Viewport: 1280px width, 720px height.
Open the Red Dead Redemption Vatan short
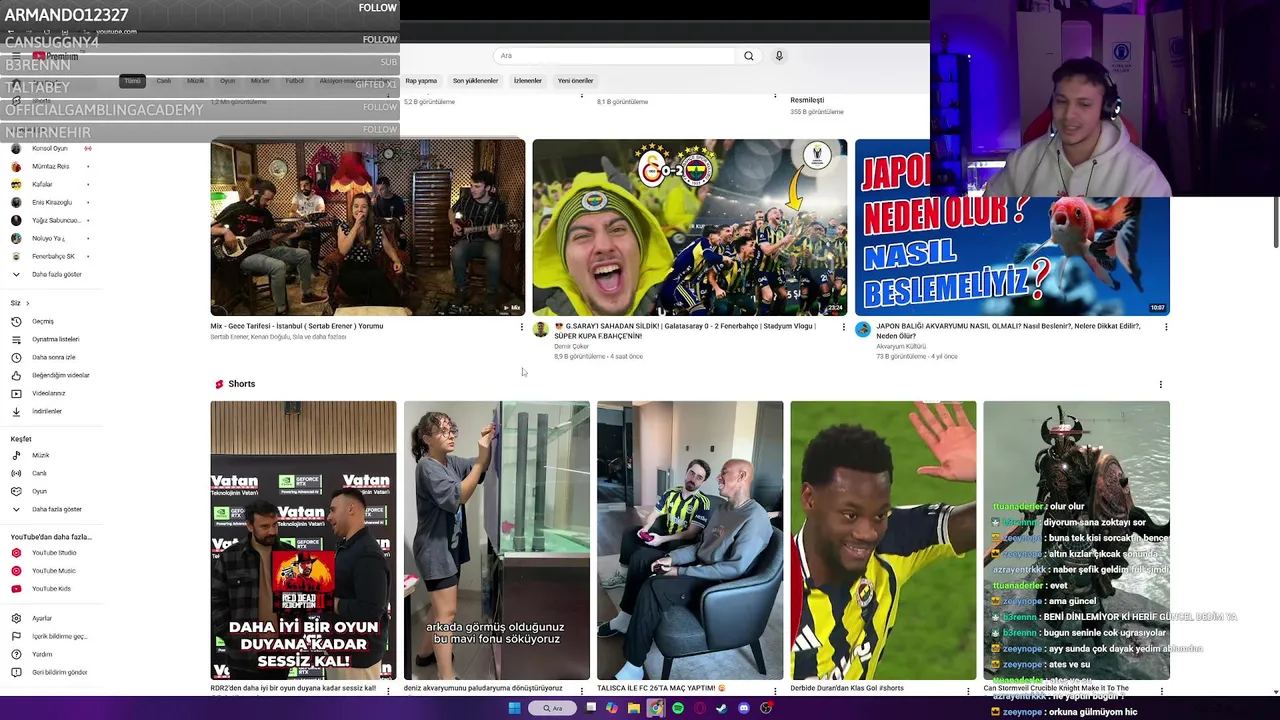point(303,540)
